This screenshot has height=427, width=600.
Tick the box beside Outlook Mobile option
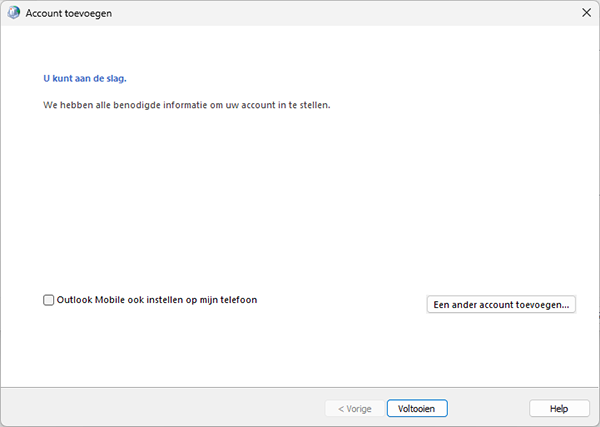pyautogui.click(x=49, y=300)
